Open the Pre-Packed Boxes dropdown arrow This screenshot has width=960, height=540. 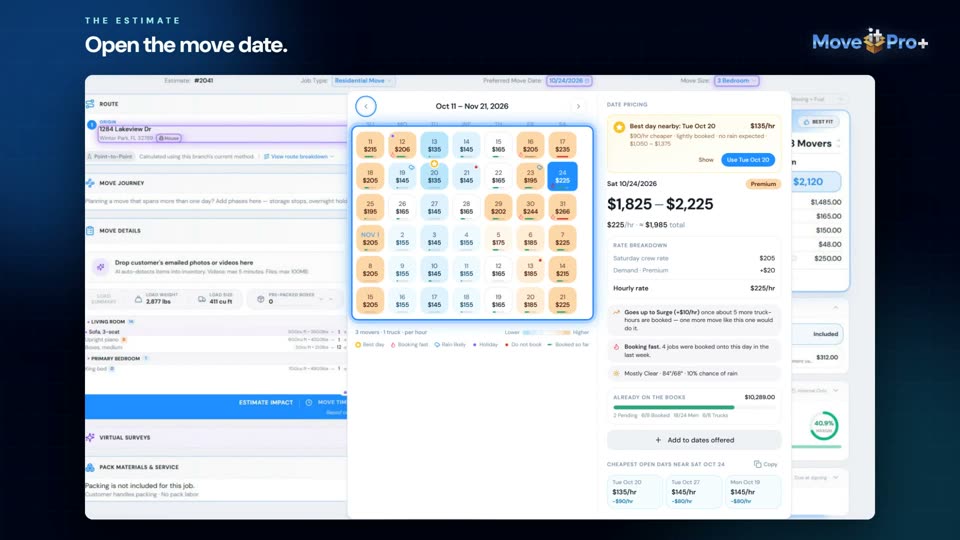321,299
